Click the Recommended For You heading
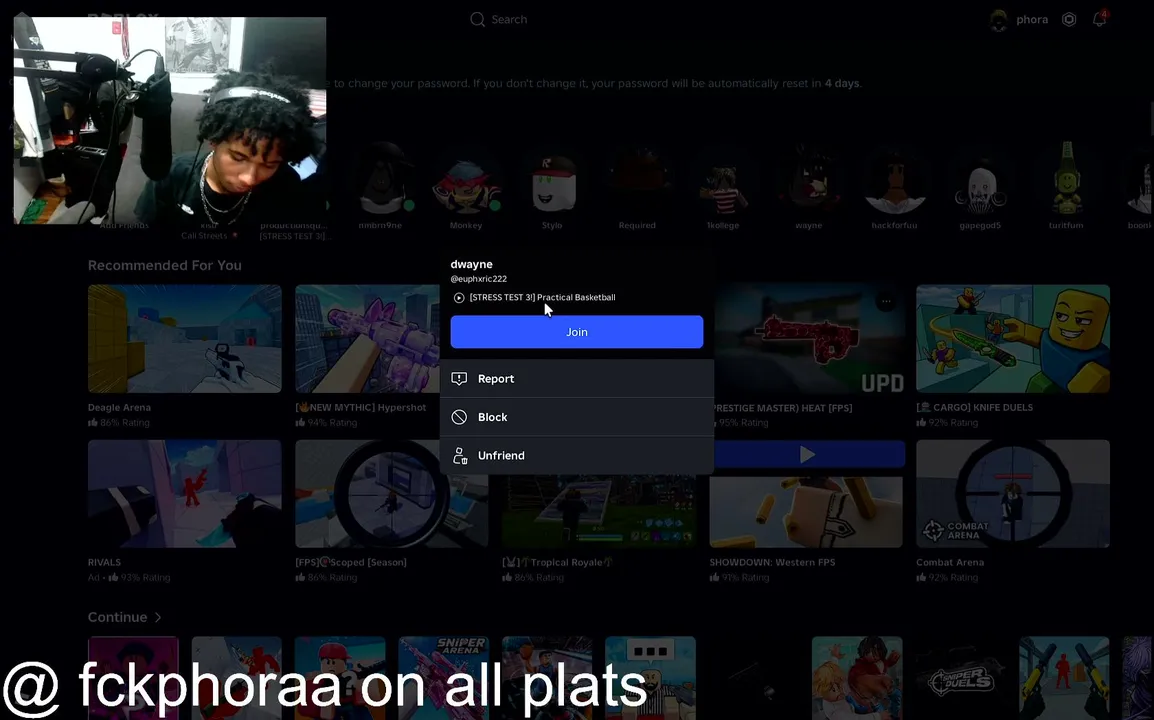This screenshot has height=720, width=1154. [x=165, y=265]
